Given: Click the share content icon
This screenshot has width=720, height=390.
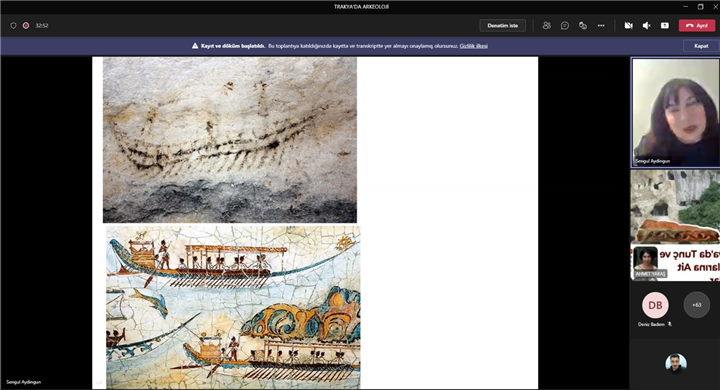Looking at the screenshot, I should [664, 26].
